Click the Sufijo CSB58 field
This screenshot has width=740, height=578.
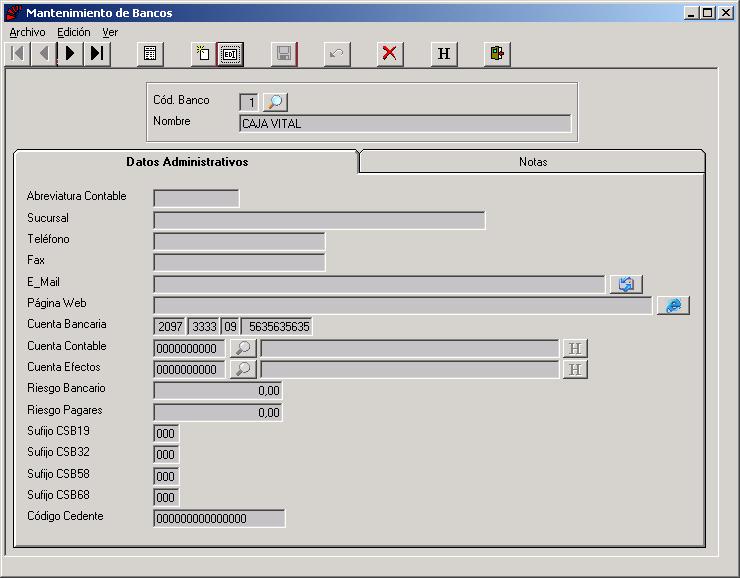pyautogui.click(x=166, y=476)
